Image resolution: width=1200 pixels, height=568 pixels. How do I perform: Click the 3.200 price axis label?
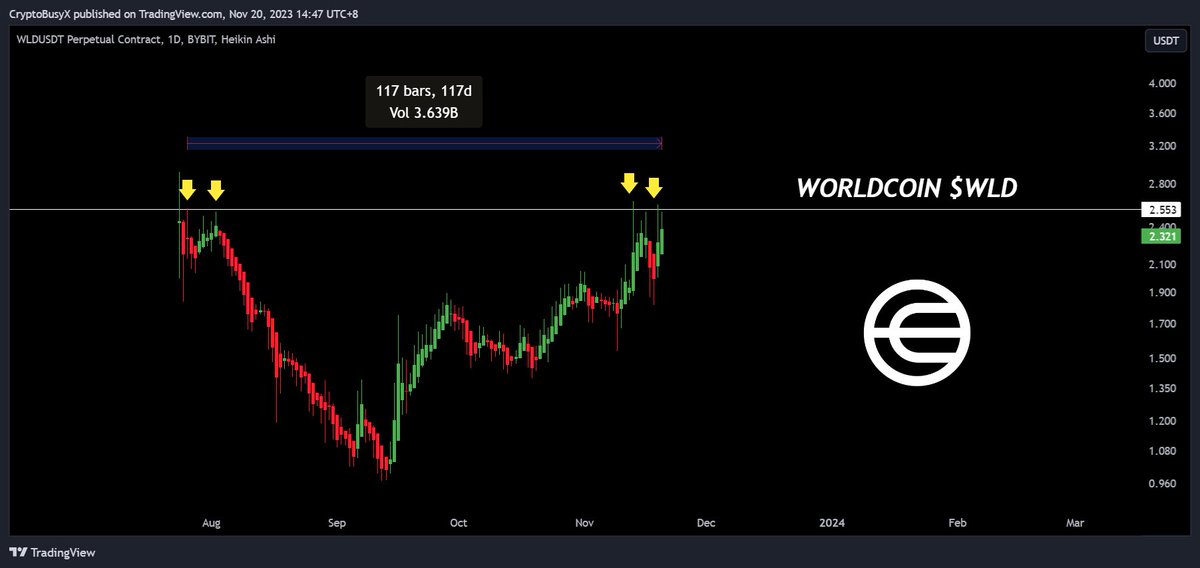click(x=1162, y=146)
